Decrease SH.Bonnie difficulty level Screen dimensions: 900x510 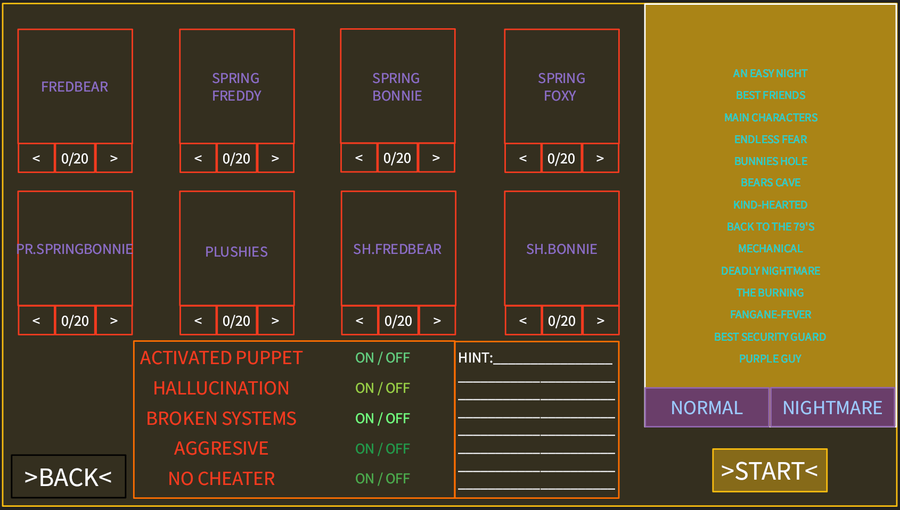tap(523, 320)
